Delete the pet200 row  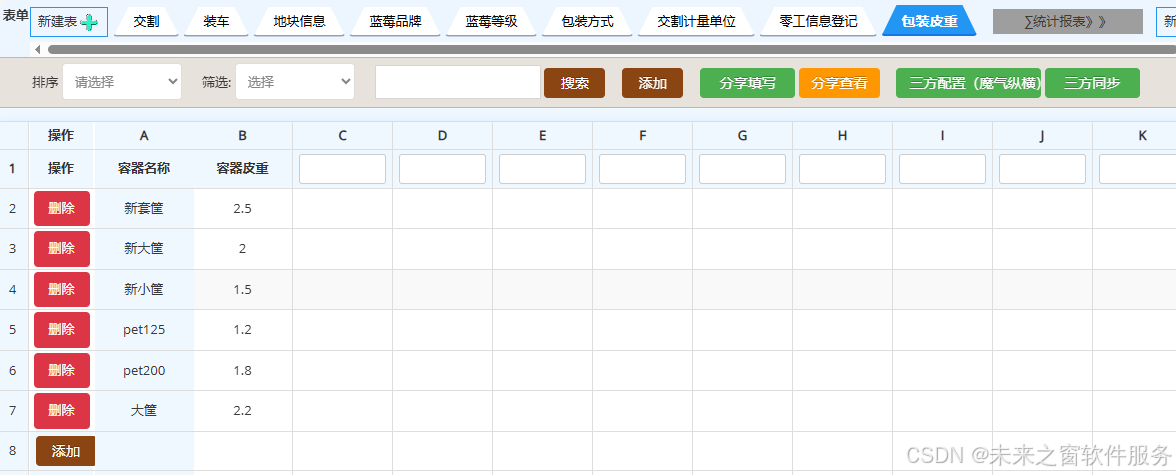click(x=62, y=370)
